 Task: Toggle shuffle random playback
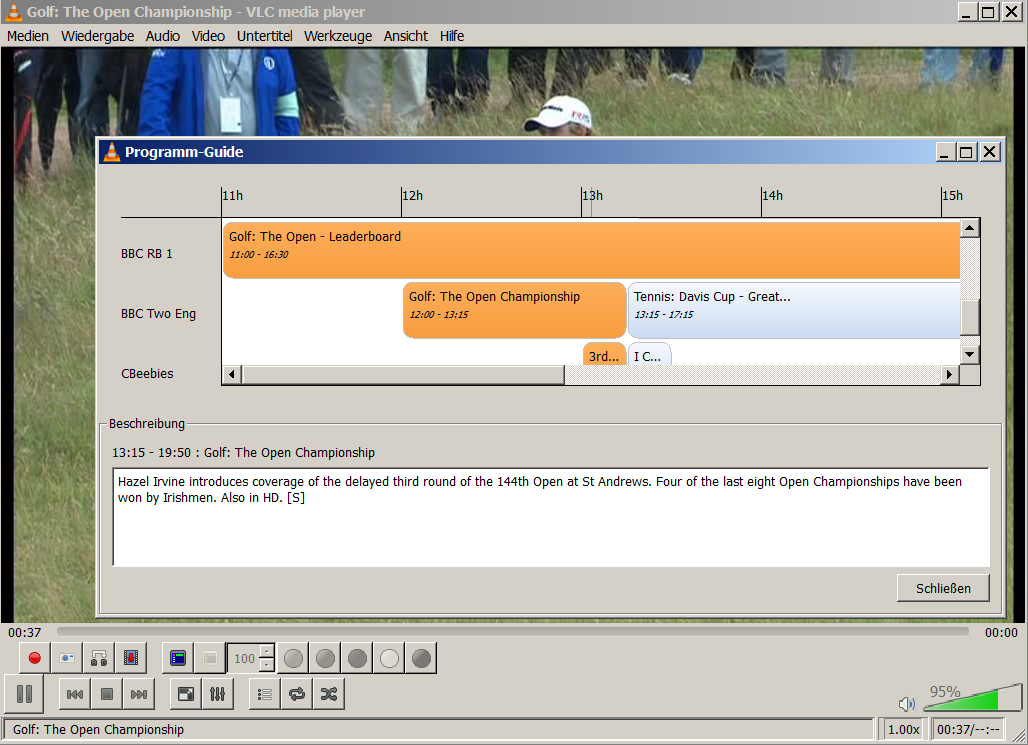pyautogui.click(x=329, y=694)
